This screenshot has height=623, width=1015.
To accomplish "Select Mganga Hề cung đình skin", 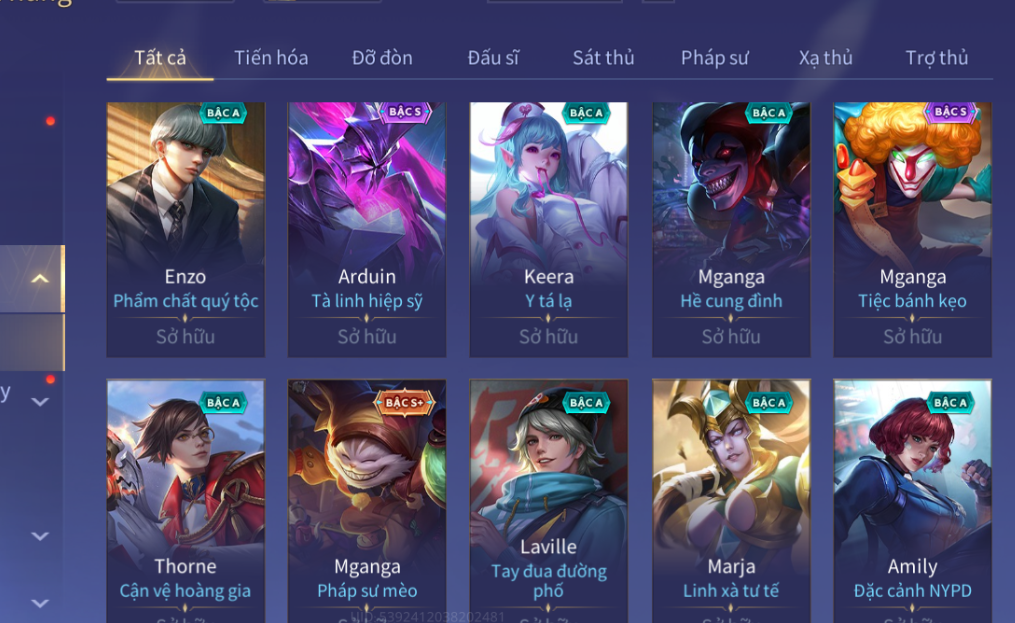I will (731, 229).
